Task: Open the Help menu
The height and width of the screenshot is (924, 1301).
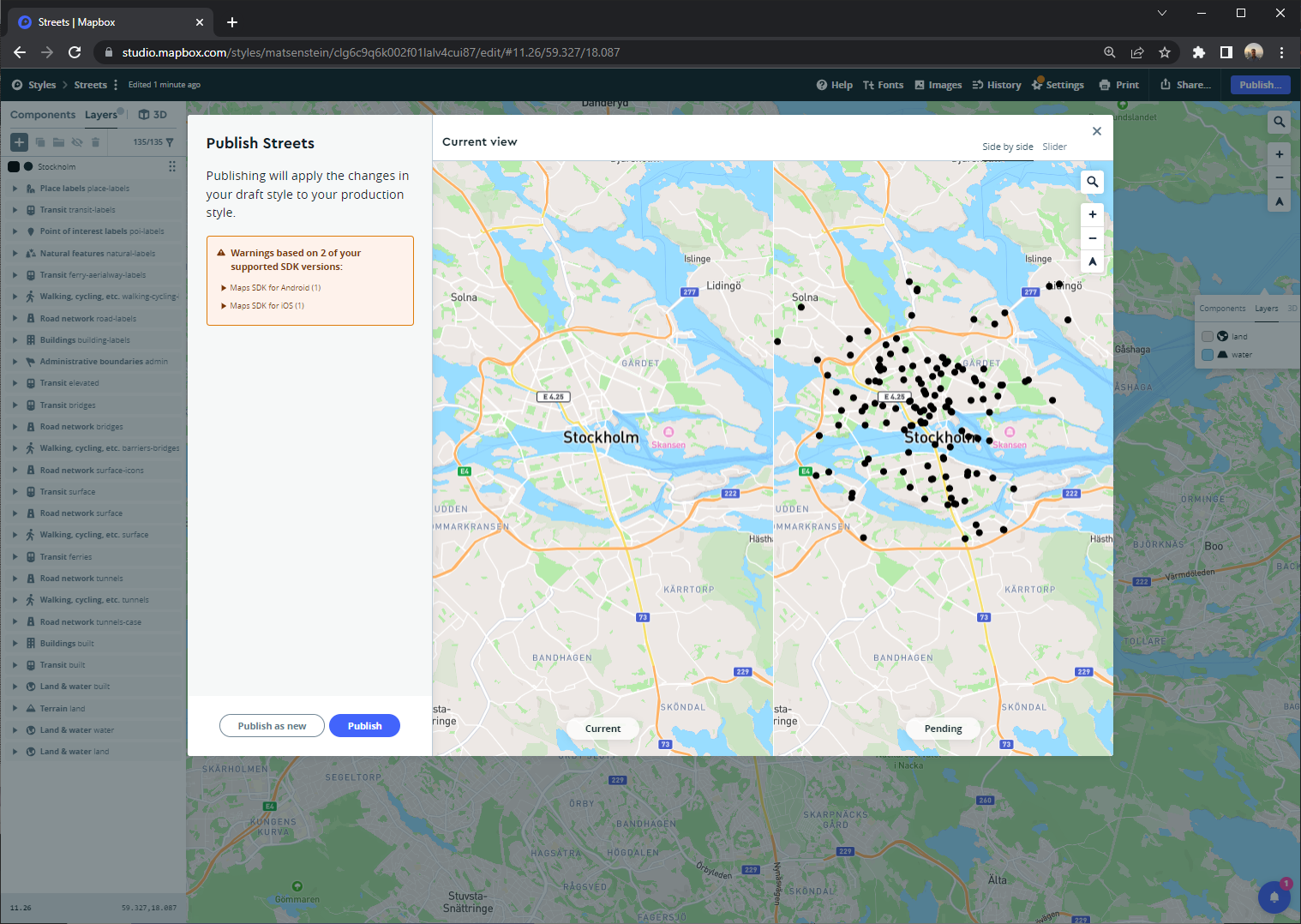Action: [x=834, y=85]
